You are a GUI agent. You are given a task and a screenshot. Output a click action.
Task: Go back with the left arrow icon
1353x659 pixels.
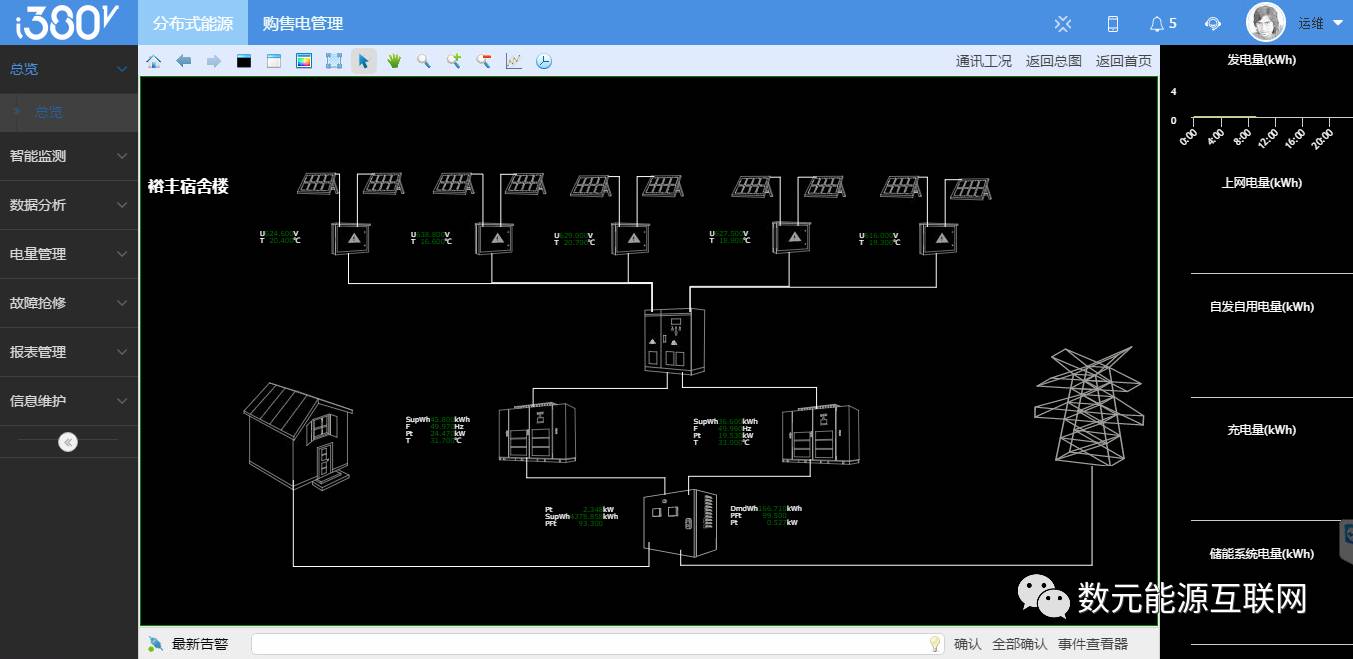pos(184,61)
